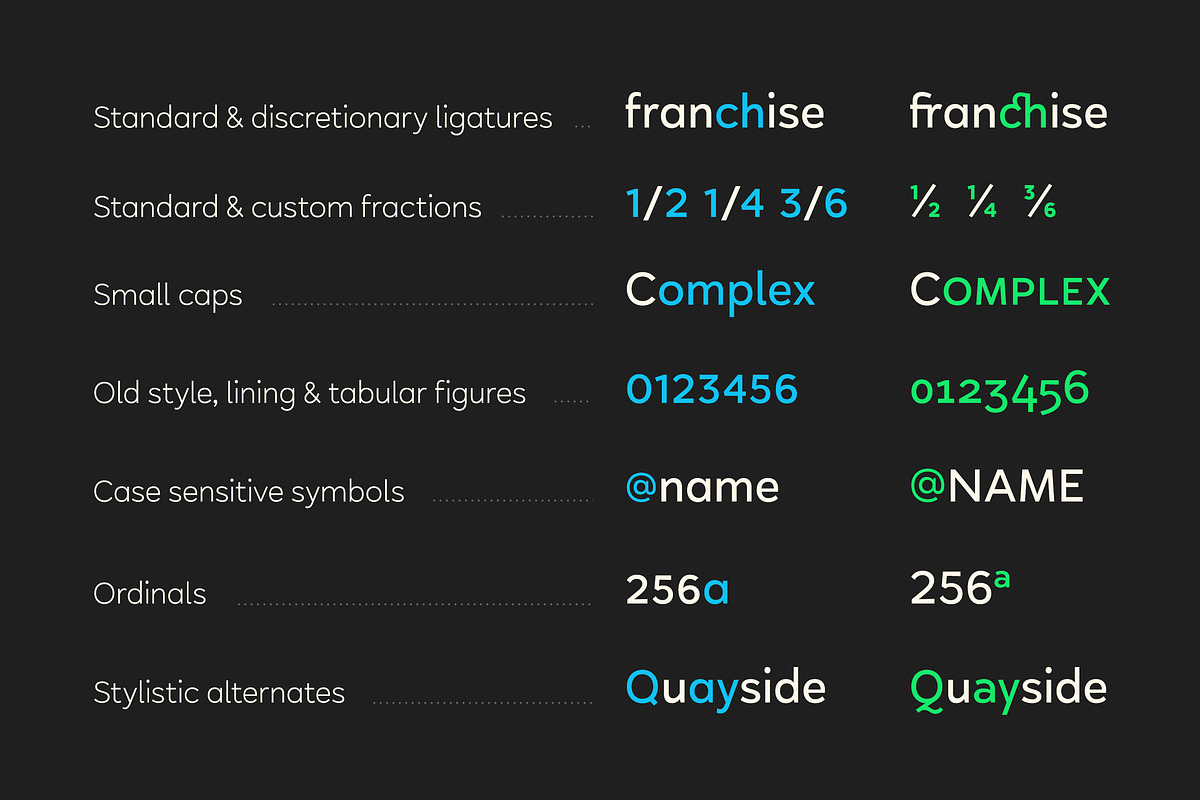Click the green old style '0123456' figures
The image size is (1200, 800).
coord(999,391)
